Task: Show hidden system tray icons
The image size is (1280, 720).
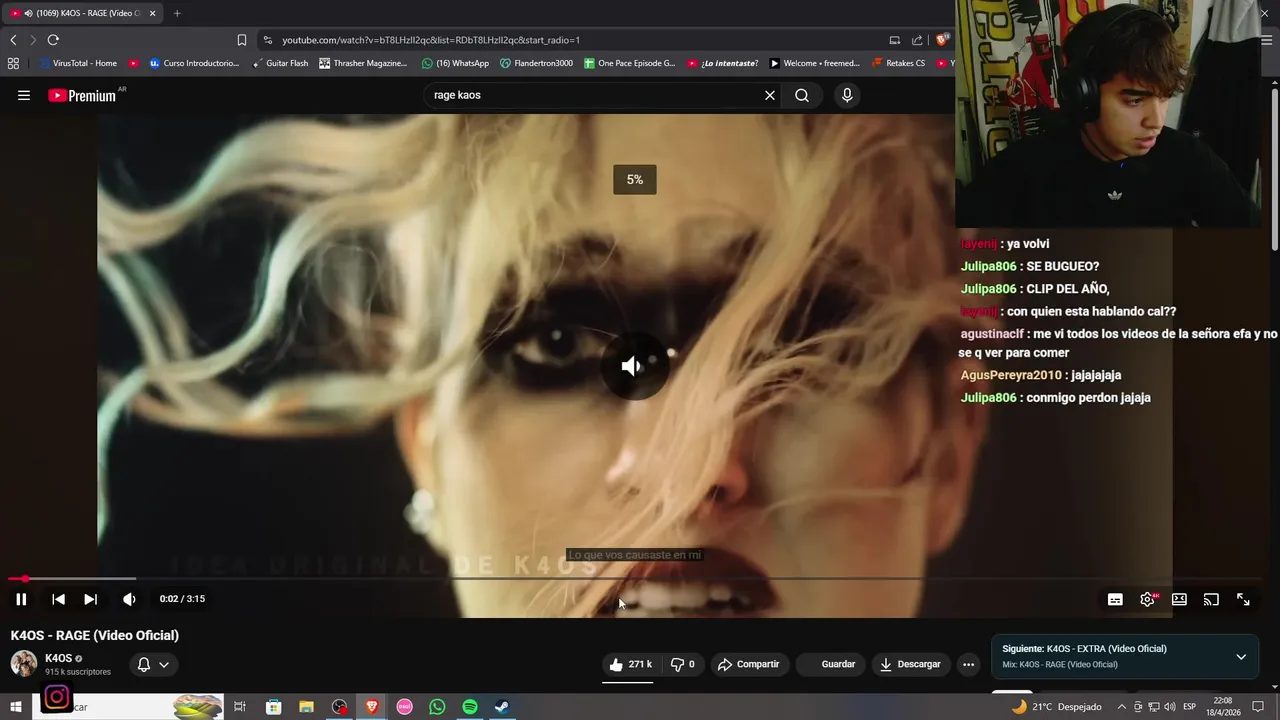Action: pos(1121,707)
